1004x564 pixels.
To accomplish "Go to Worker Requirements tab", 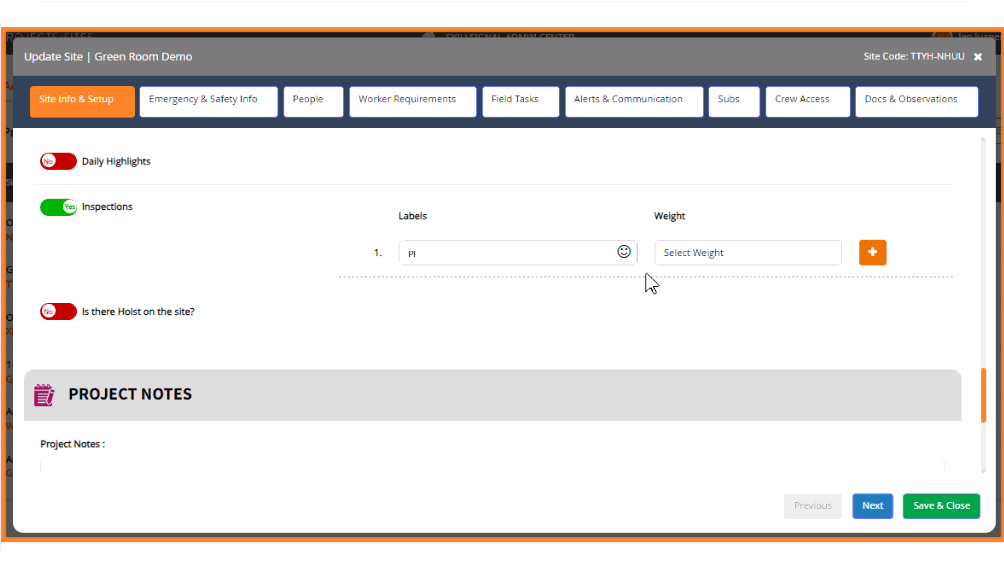I will [412, 101].
